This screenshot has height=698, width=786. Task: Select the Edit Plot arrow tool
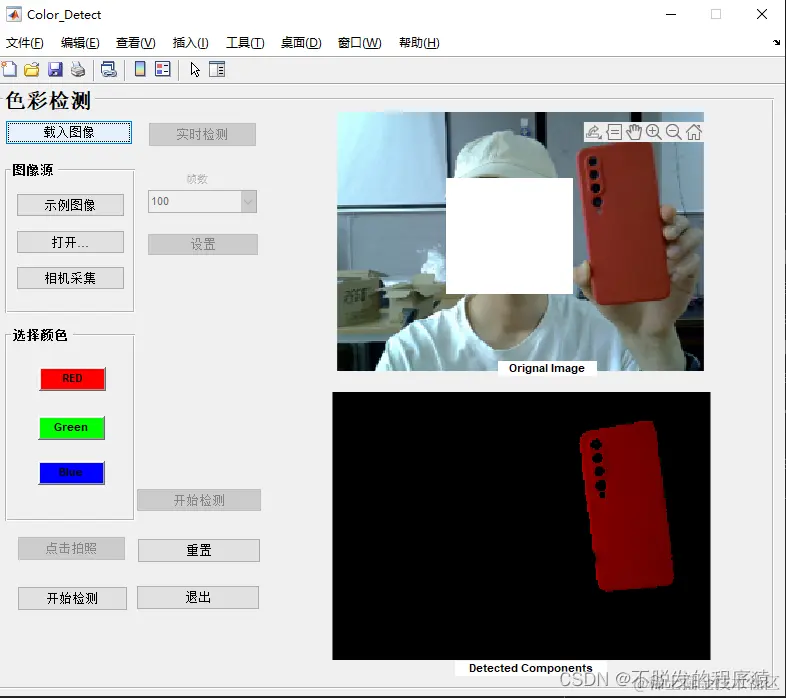tap(195, 69)
